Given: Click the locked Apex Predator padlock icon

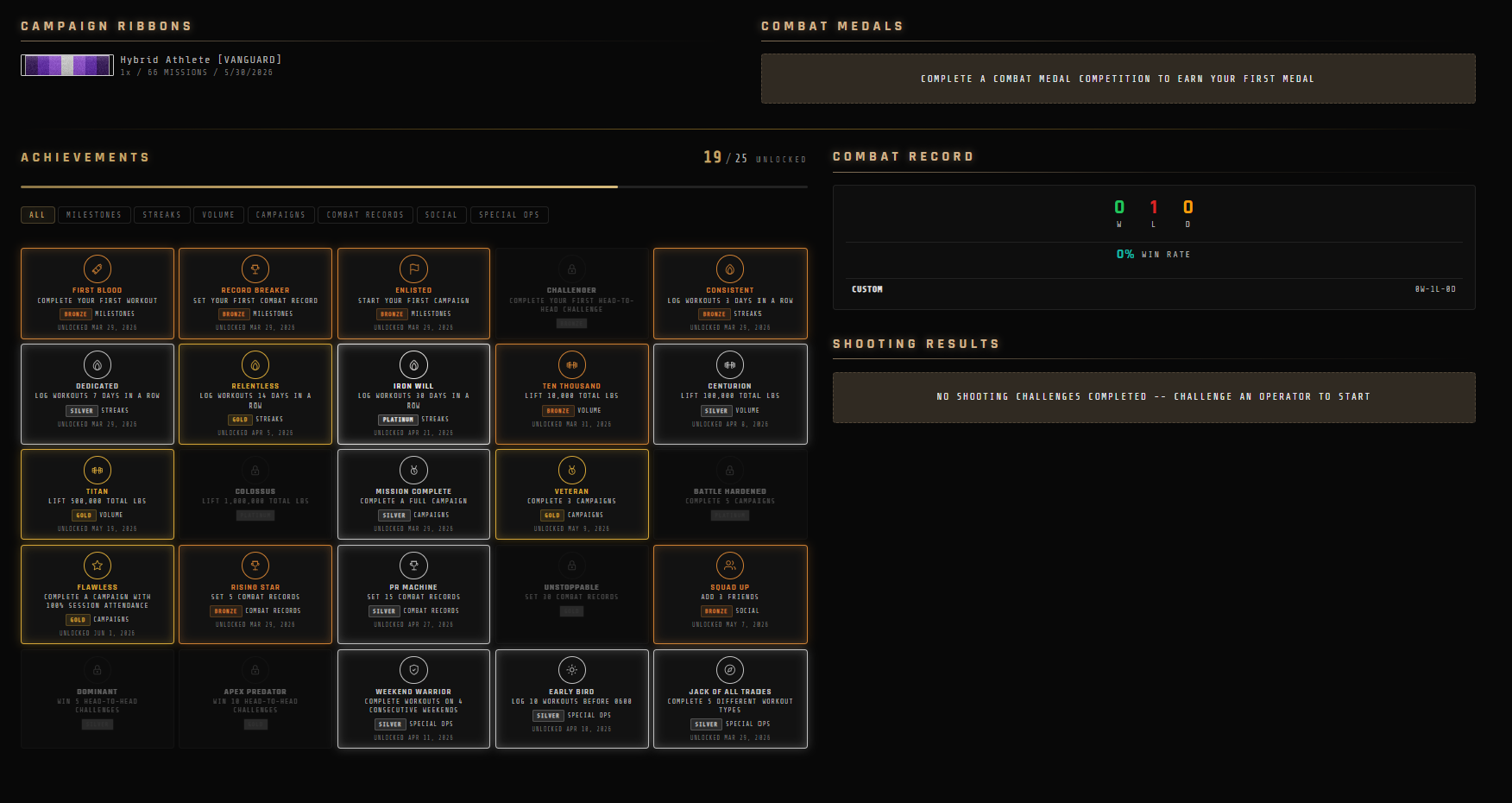Looking at the screenshot, I should [255, 670].
